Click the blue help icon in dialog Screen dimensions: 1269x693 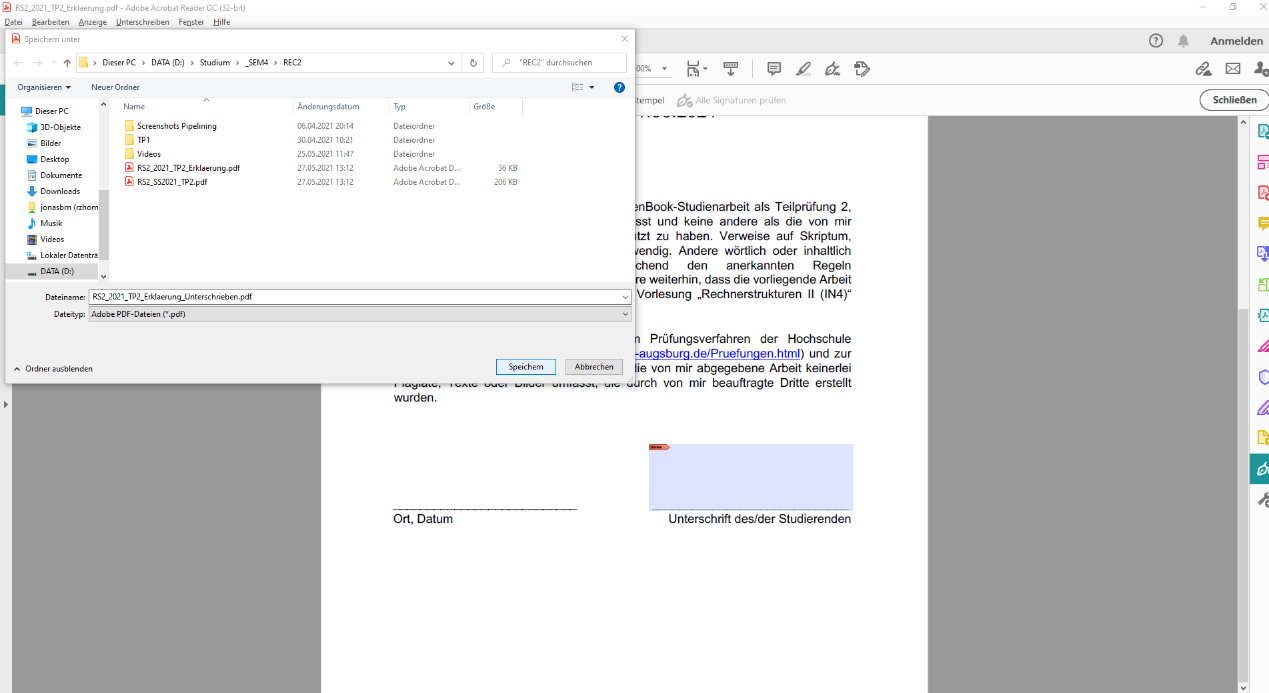619,88
